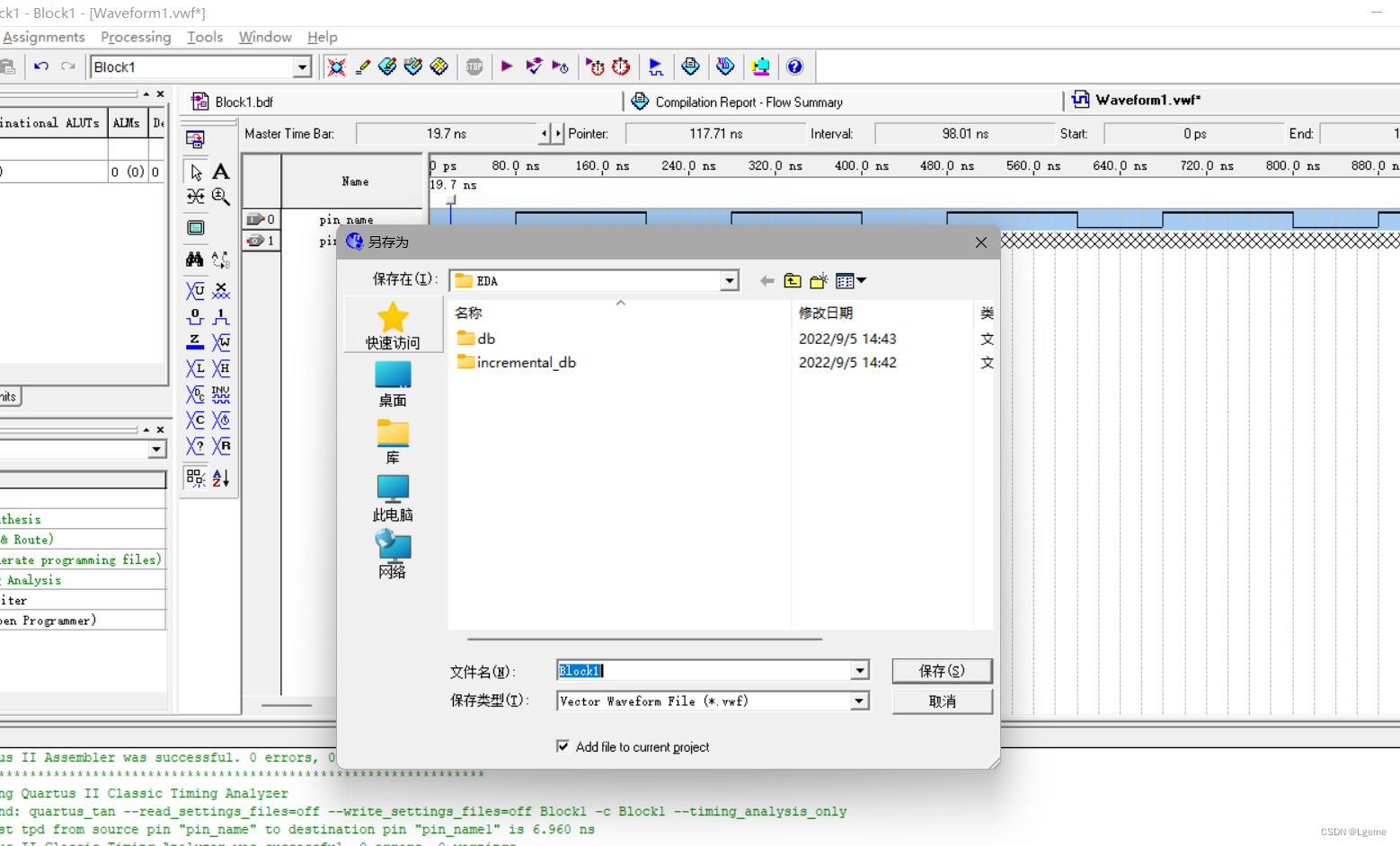Select the Text tool in waveform editor
1400x846 pixels.
click(x=221, y=171)
